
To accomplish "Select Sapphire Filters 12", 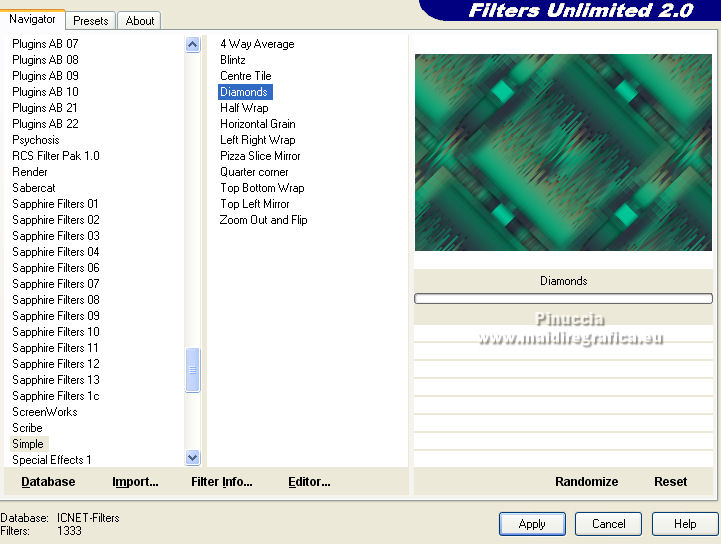I will (56, 364).
